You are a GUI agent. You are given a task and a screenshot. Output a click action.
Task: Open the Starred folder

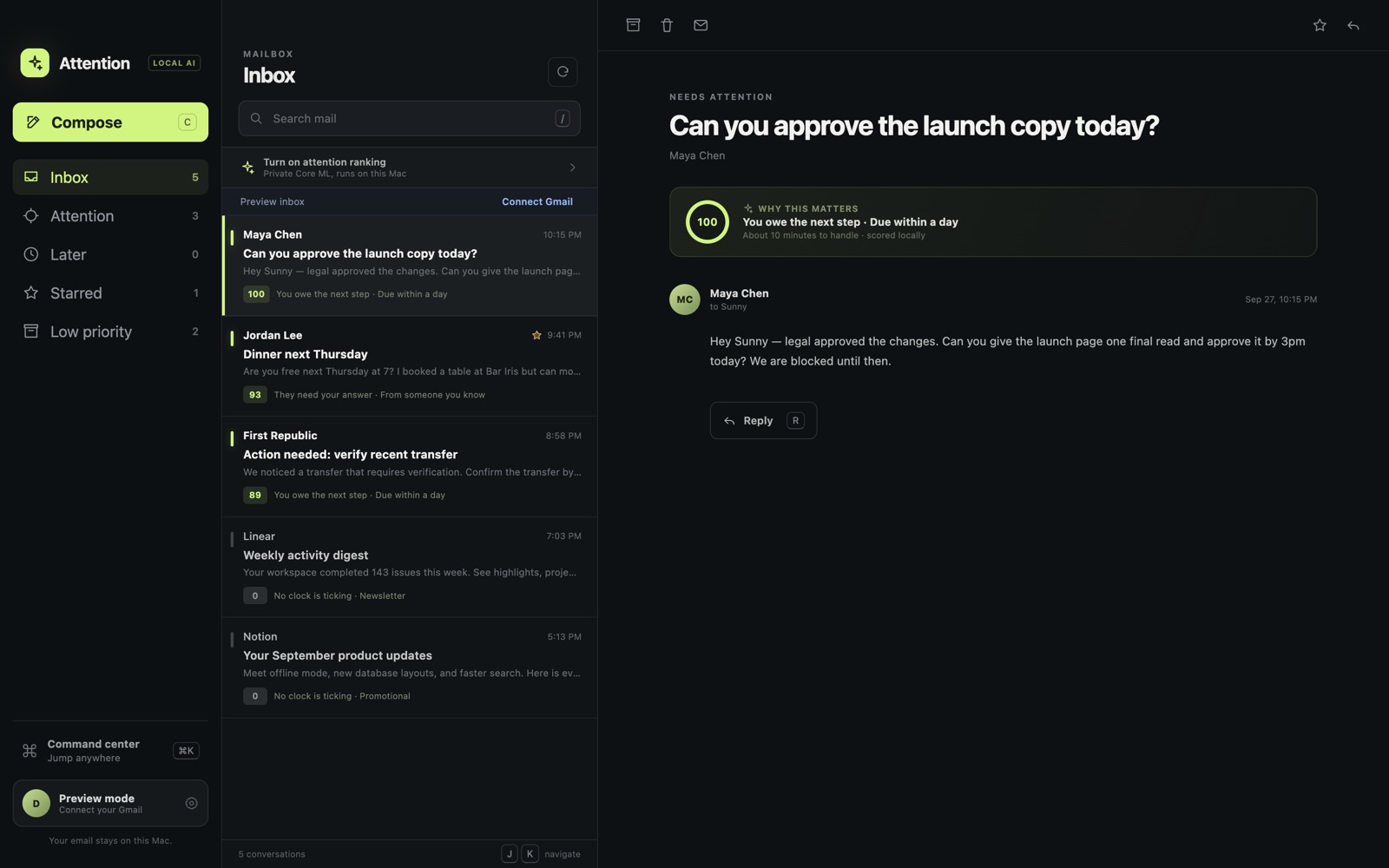[110, 293]
